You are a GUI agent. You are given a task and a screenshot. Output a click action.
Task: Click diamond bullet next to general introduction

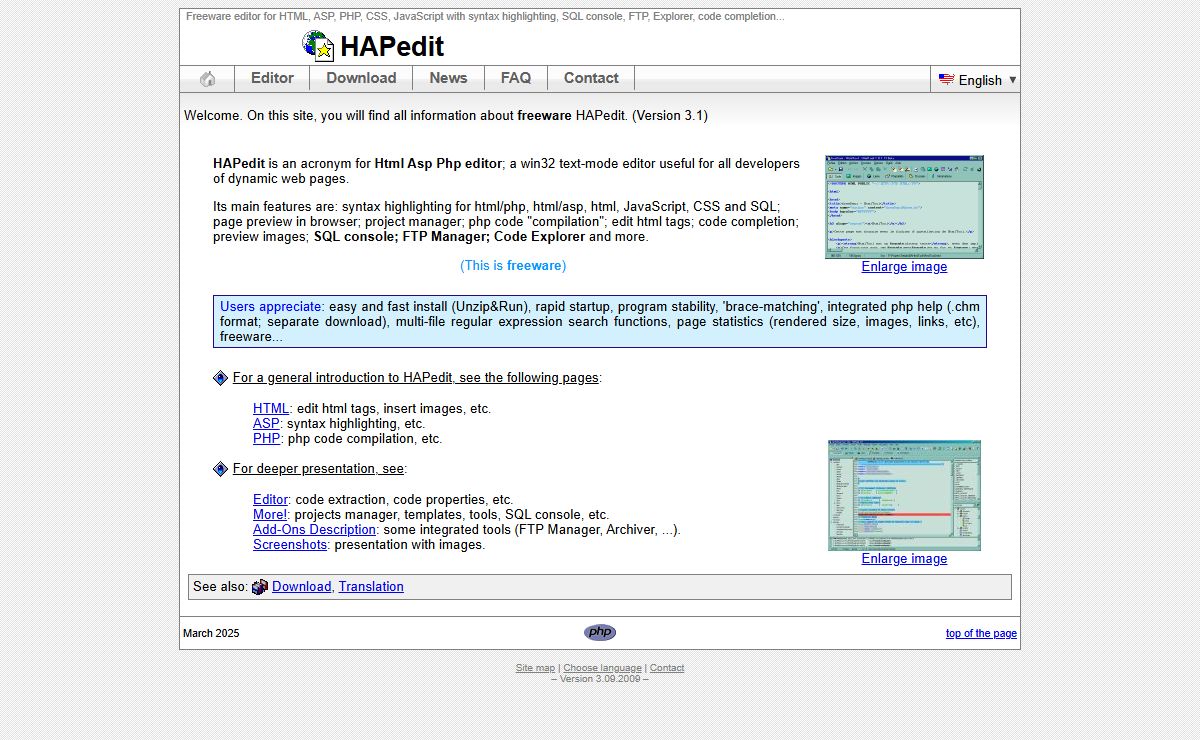[221, 378]
